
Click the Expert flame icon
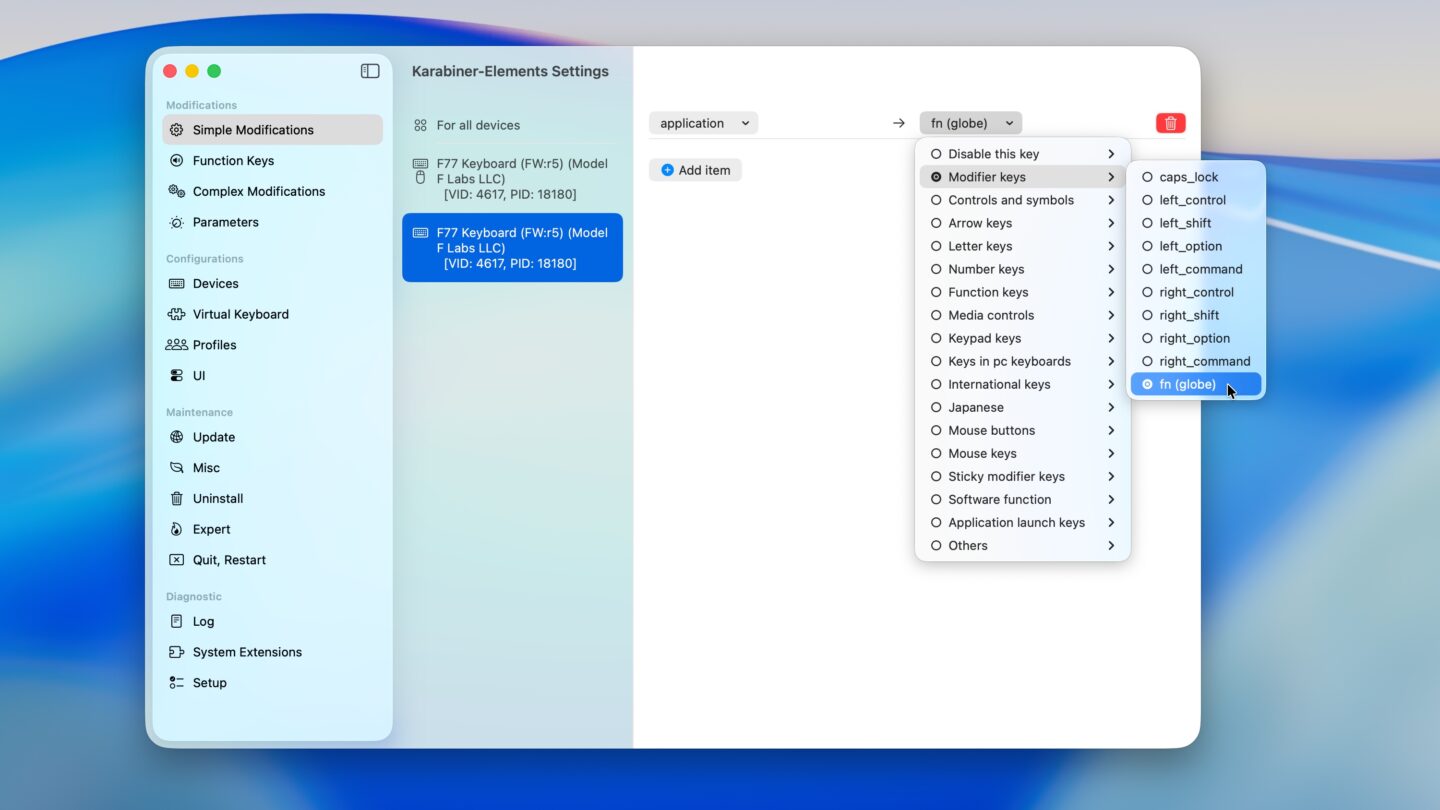tap(177, 530)
